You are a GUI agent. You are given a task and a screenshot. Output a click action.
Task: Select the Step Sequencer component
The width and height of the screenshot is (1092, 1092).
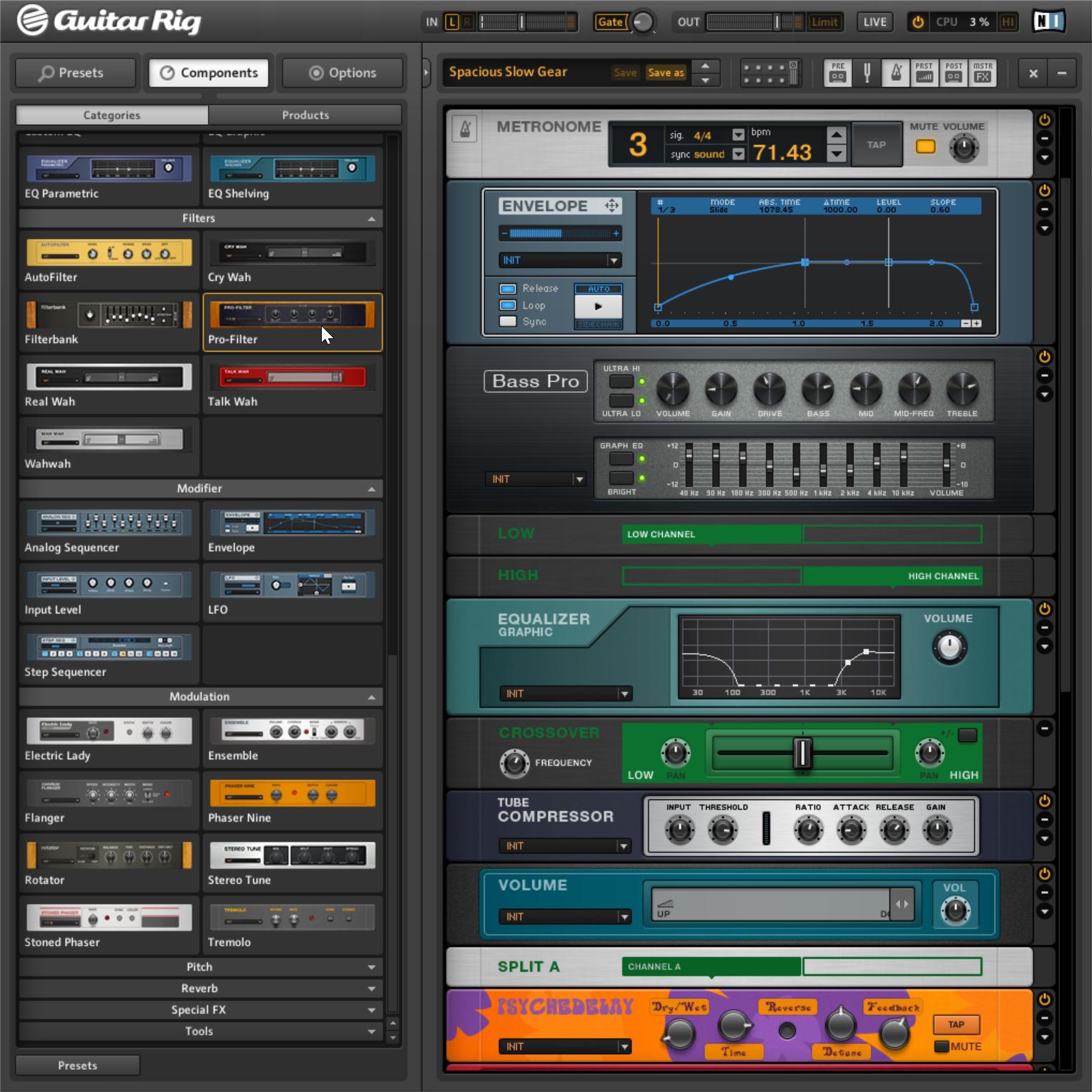click(x=109, y=655)
